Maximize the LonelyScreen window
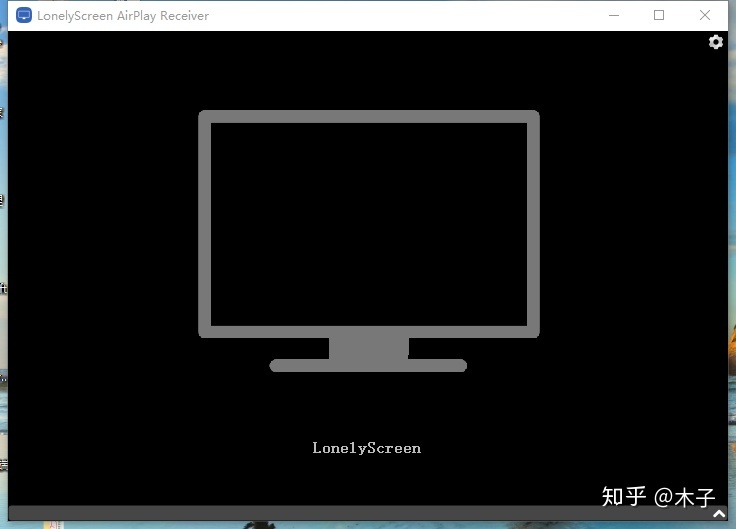 coord(659,15)
